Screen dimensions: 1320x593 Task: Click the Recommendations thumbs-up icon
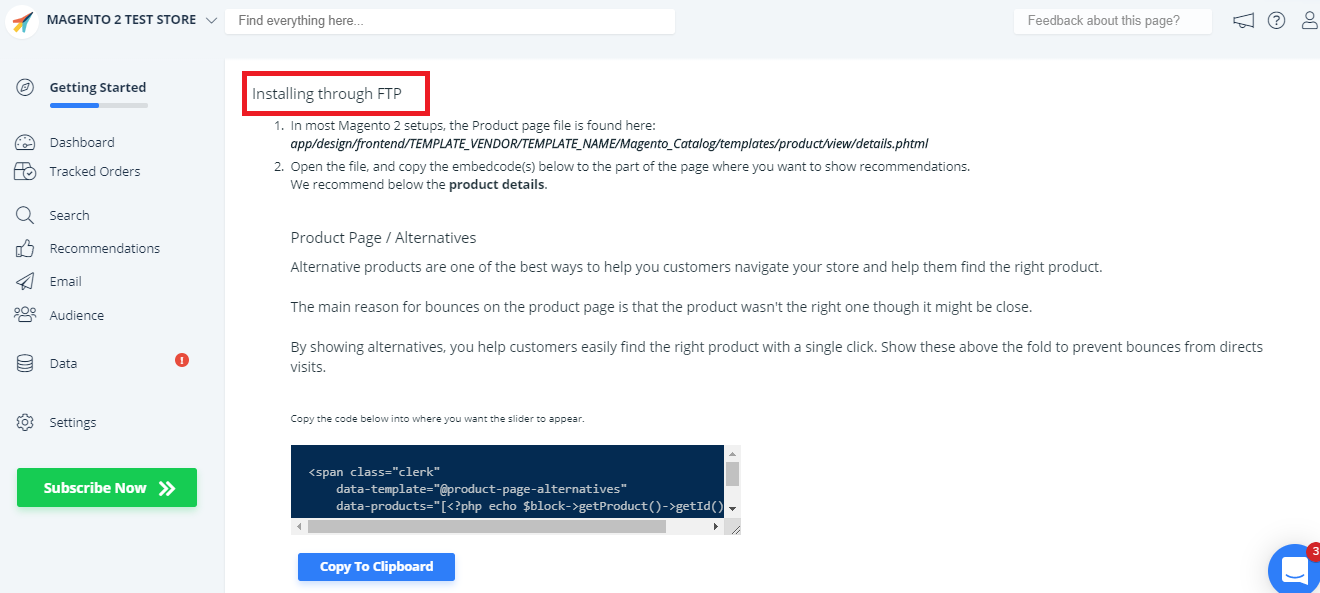pos(25,249)
